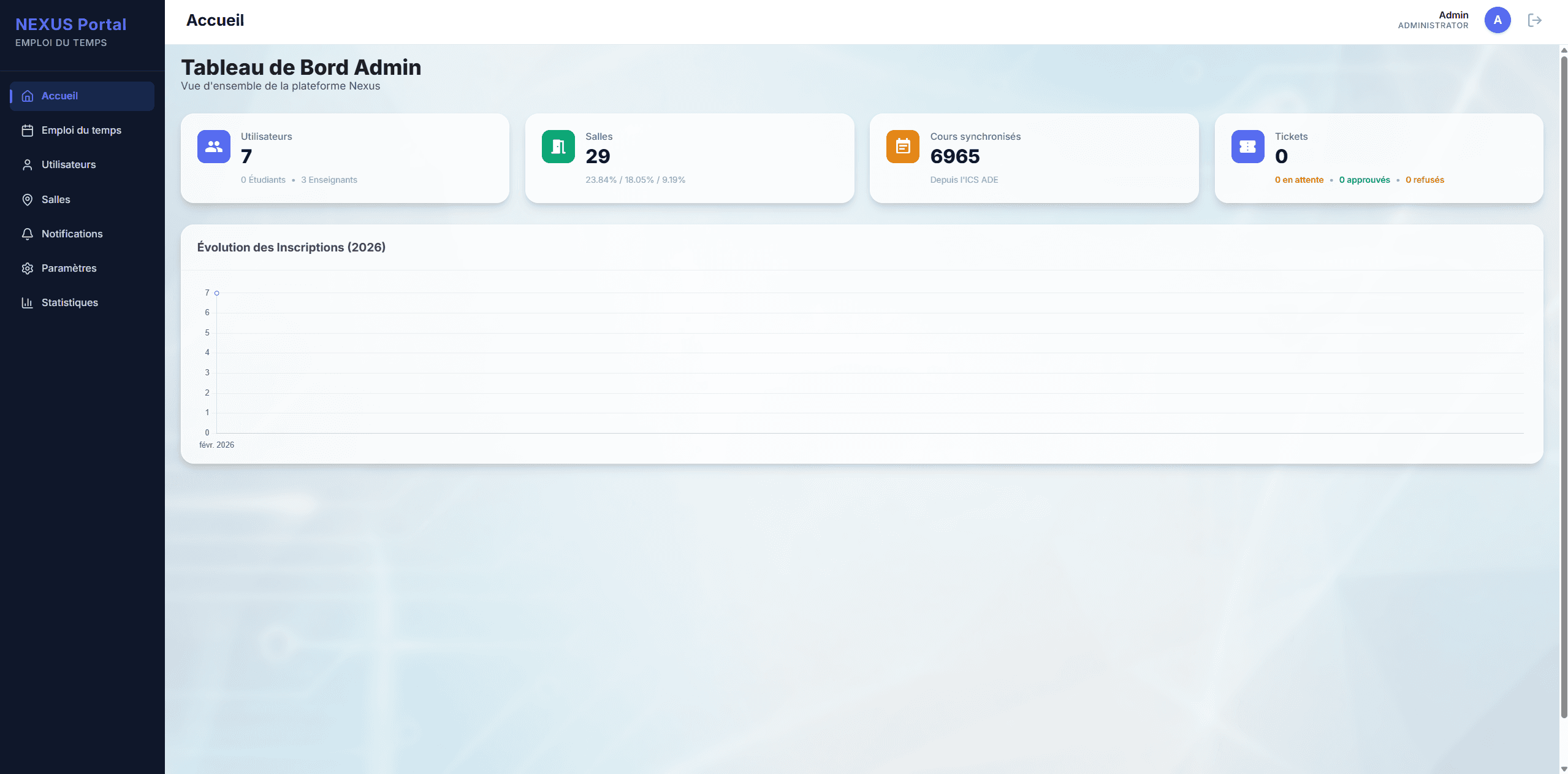Image resolution: width=1568 pixels, height=774 pixels.
Task: Click the Admin avatar circle
Action: [x=1497, y=20]
